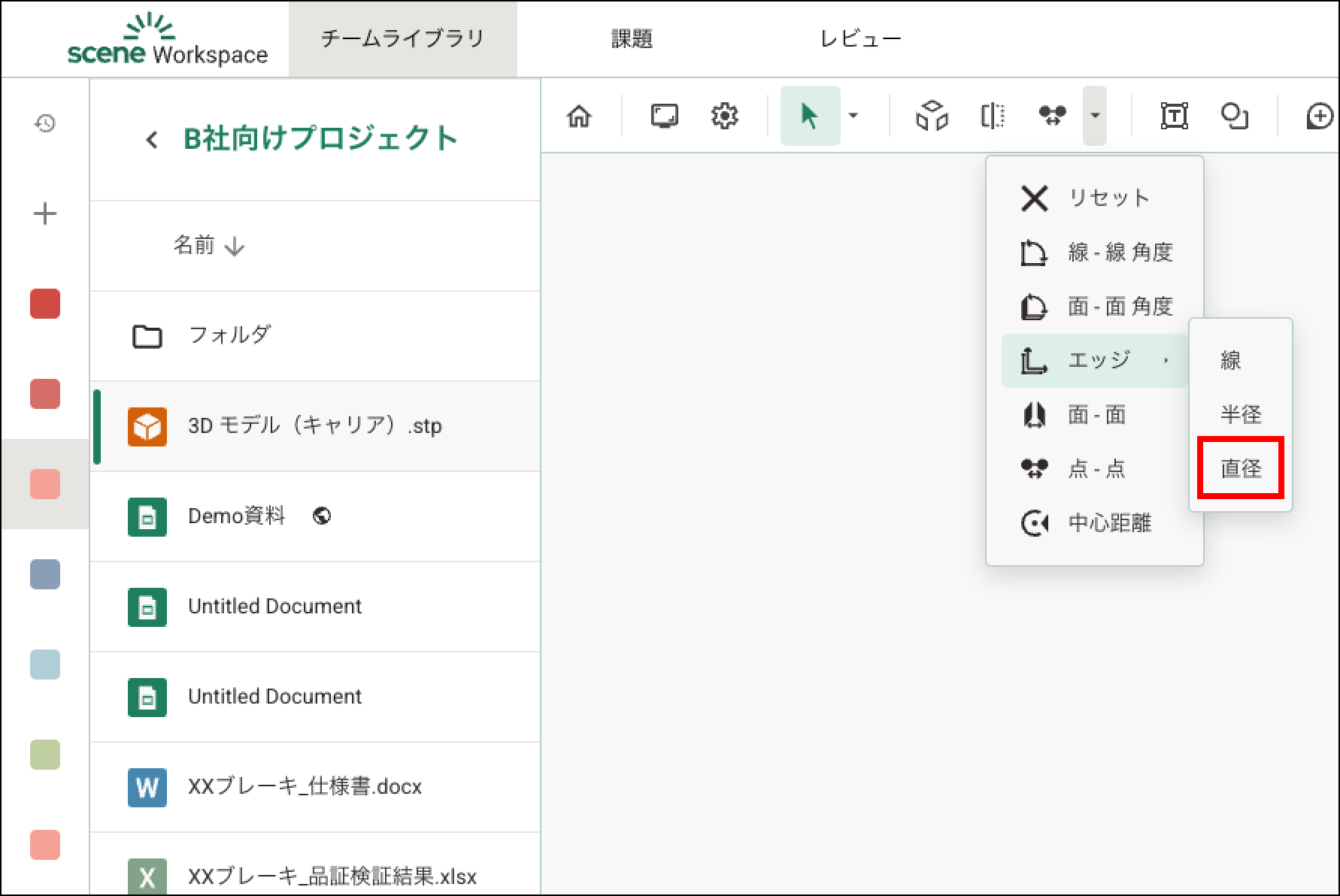Choose 直径 from the edge submenu
Viewport: 1340px width, 896px height.
(x=1241, y=468)
